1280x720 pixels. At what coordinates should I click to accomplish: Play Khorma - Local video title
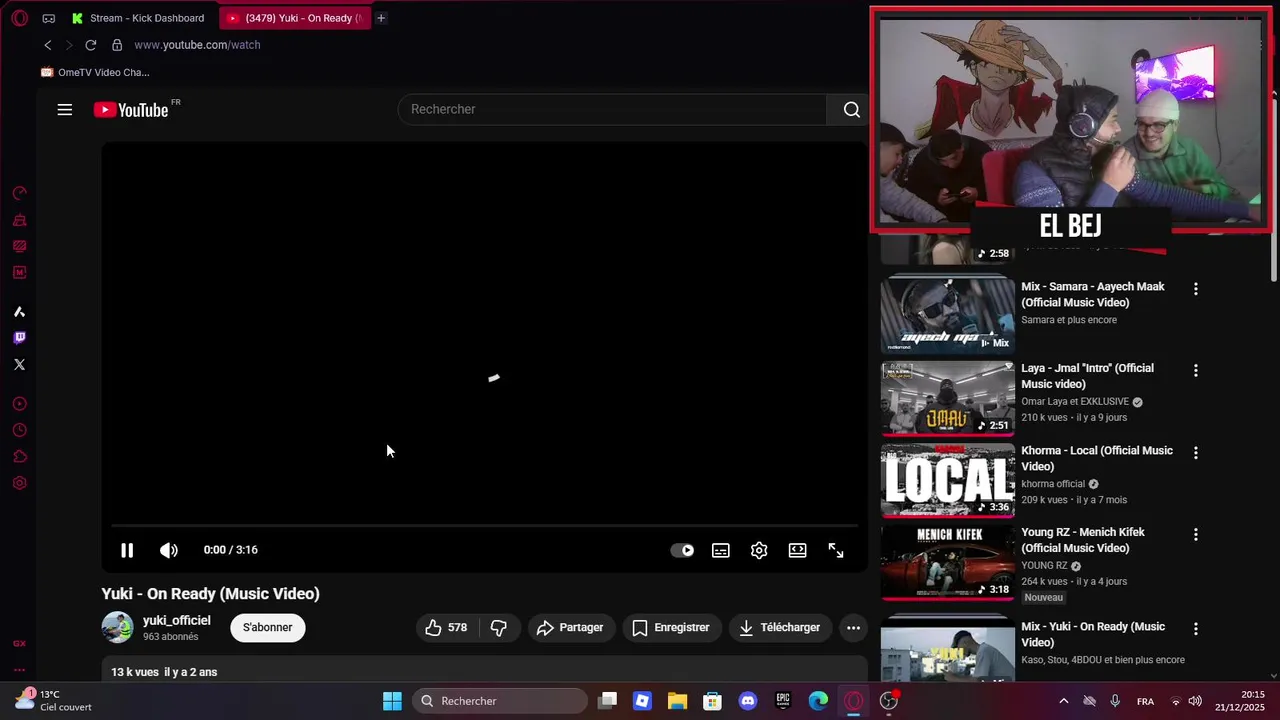click(x=1097, y=458)
